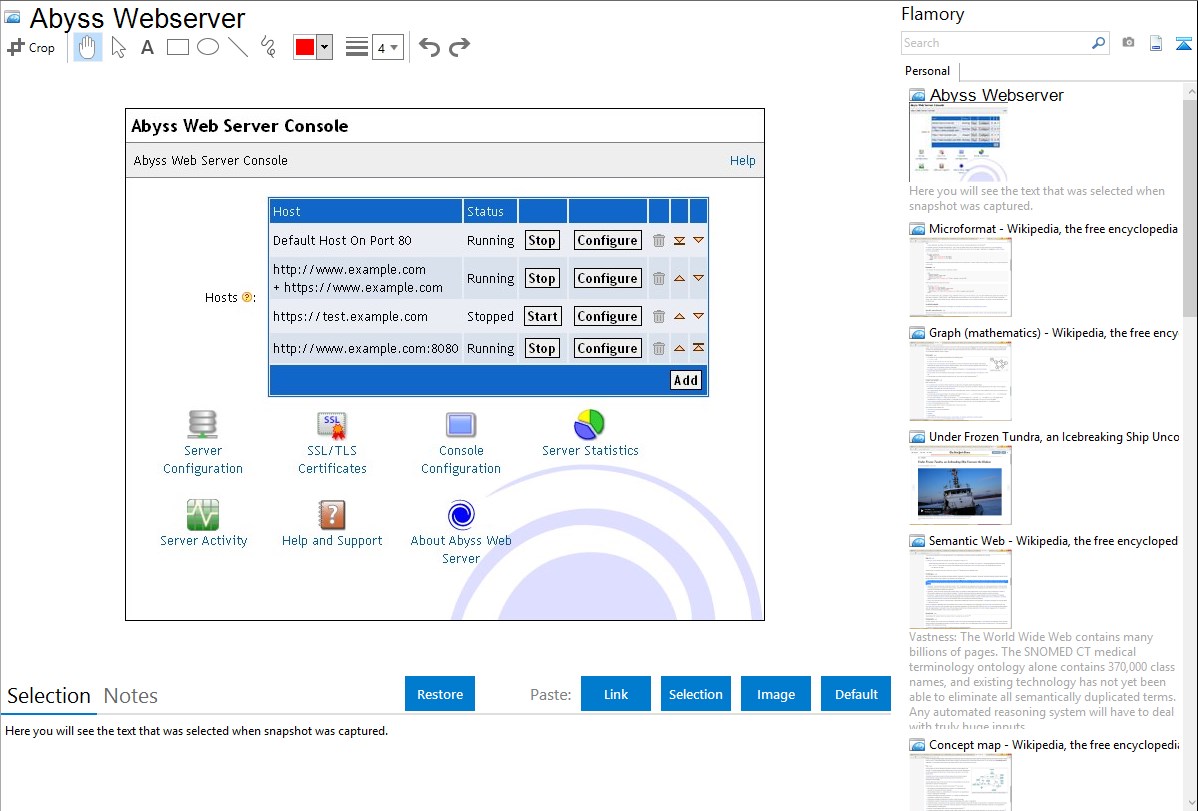
Task: Click the camera capture icon
Action: pyautogui.click(x=1128, y=43)
